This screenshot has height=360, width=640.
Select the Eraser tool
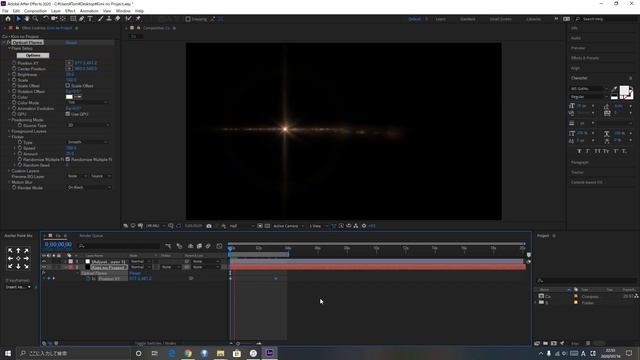point(118,19)
